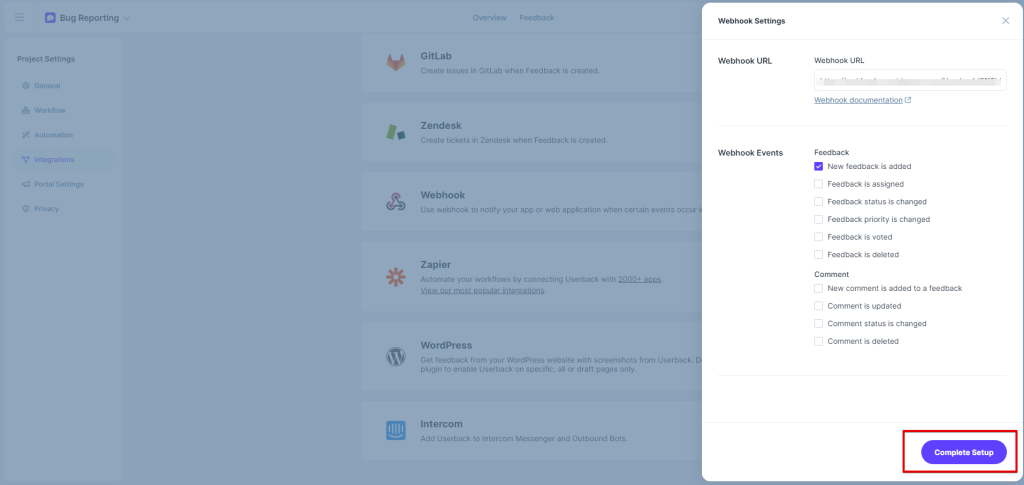Click the GitLab fox icon
Image resolution: width=1024 pixels, height=485 pixels.
click(396, 62)
